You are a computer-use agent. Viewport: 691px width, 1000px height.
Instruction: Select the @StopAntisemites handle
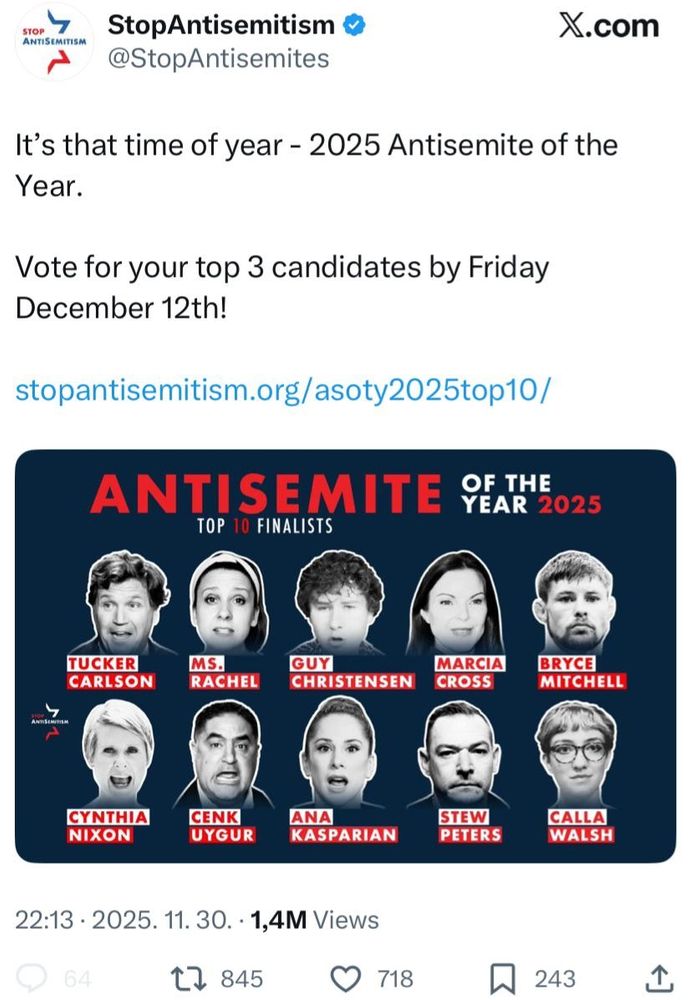(x=218, y=59)
